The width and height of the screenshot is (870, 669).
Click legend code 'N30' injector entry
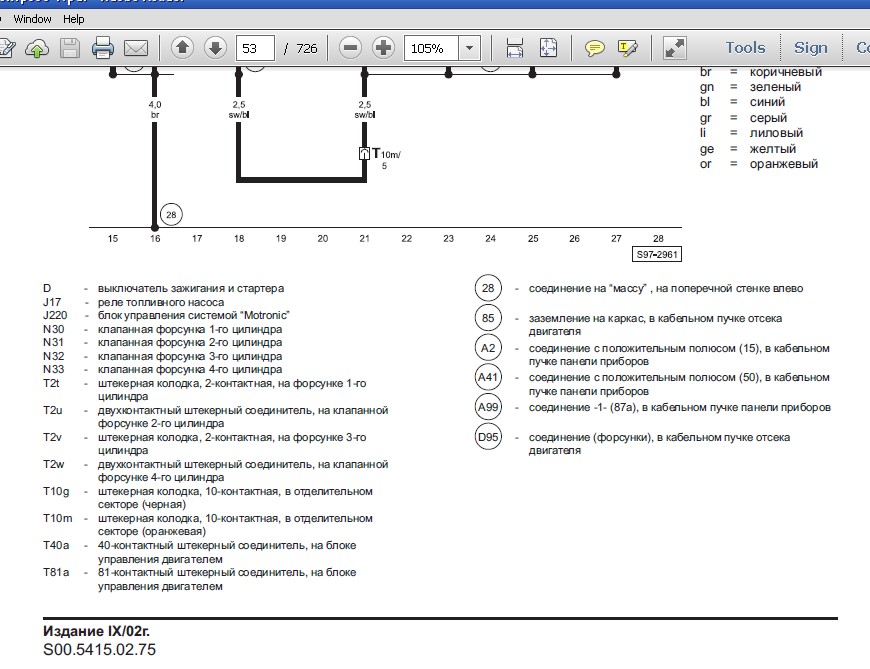coord(53,329)
